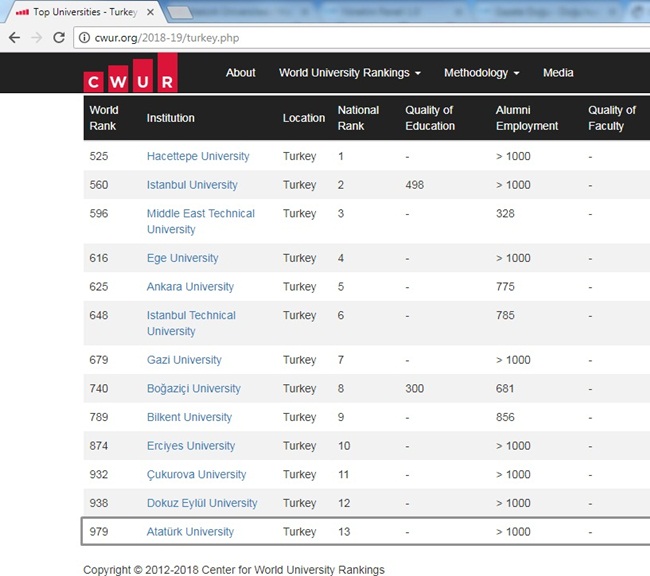Image resolution: width=650 pixels, height=576 pixels.
Task: Click Alumni Employment value 785
Action: [x=505, y=315]
